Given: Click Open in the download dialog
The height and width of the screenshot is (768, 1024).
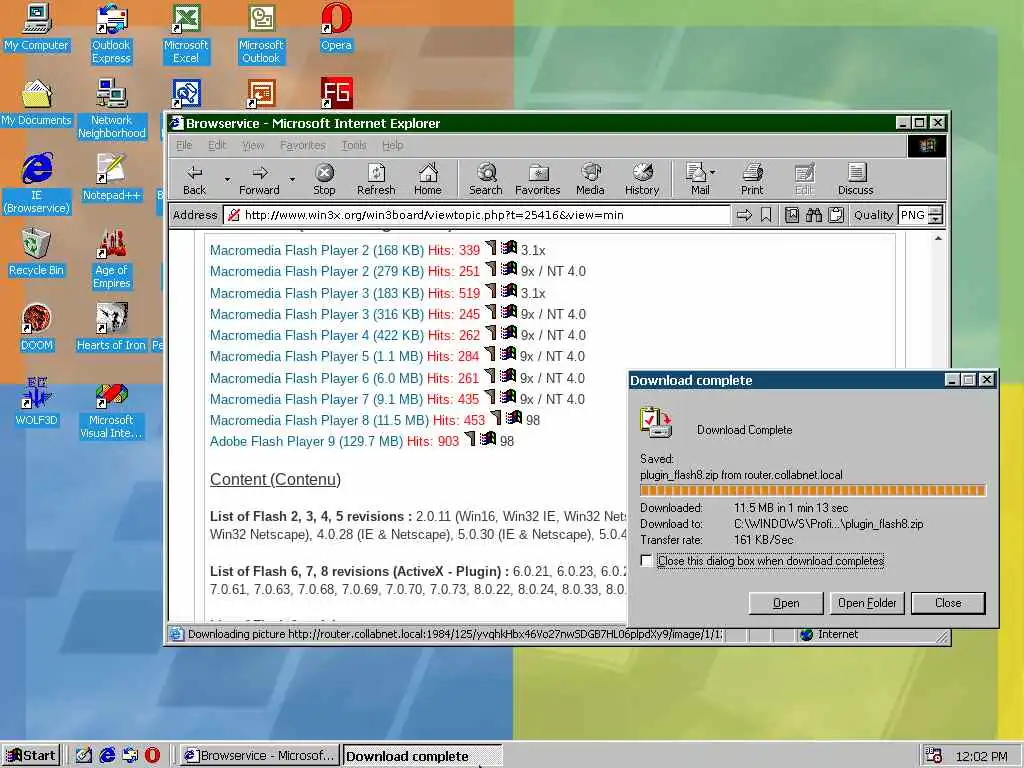Looking at the screenshot, I should pos(786,603).
